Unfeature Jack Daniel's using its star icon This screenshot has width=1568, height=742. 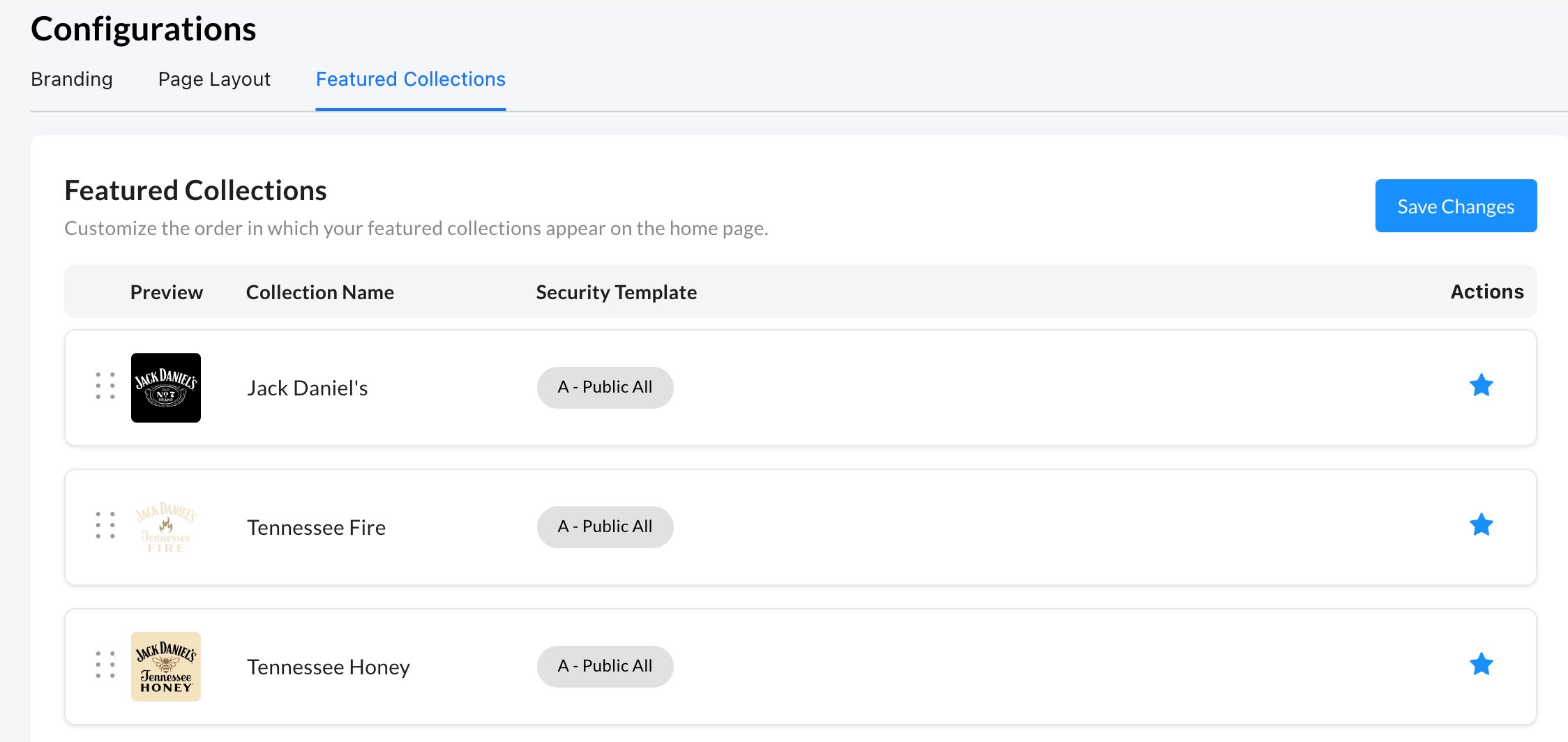click(1481, 386)
